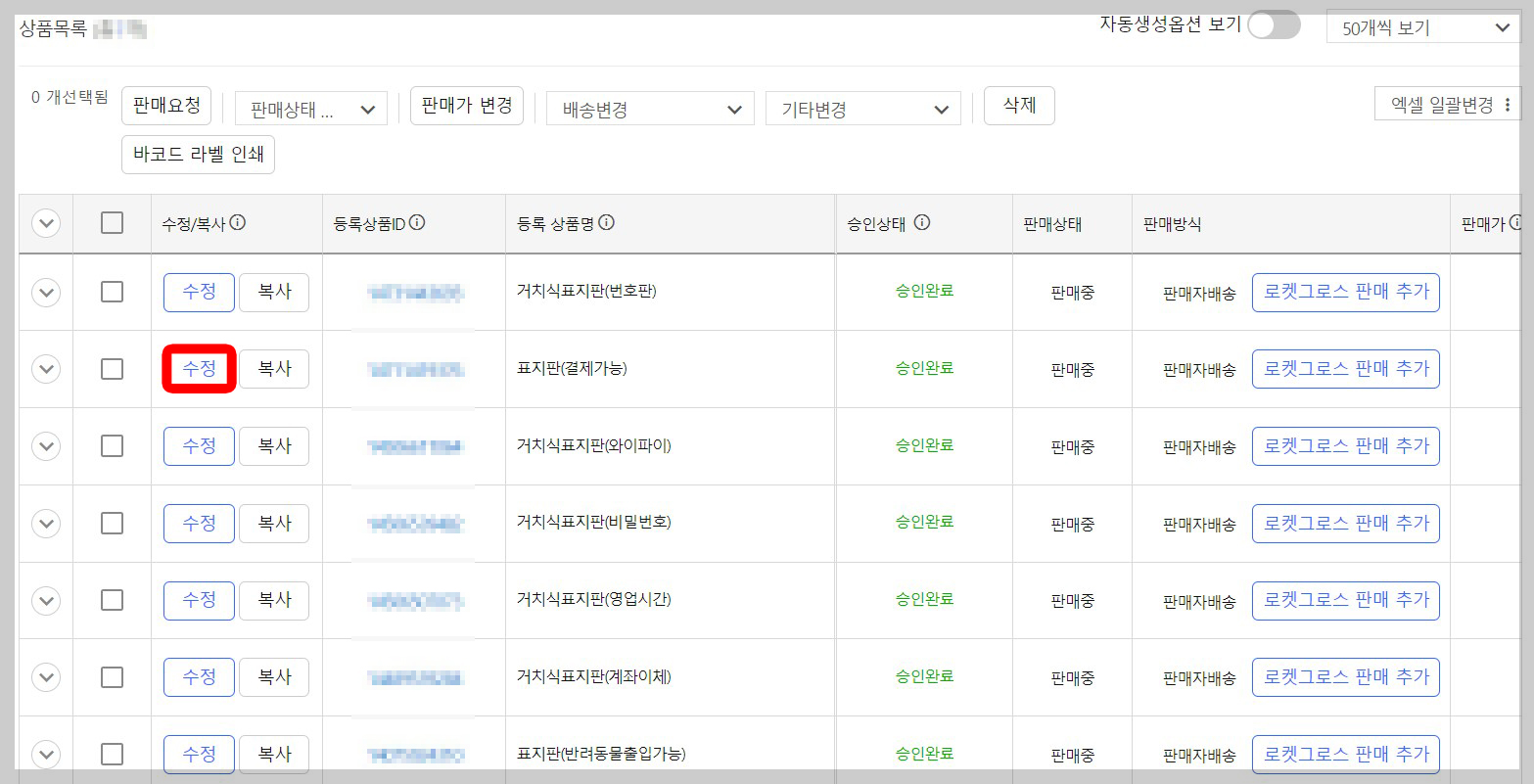Open the 50개씩 보기 dropdown
The image size is (1534, 784).
(1421, 27)
